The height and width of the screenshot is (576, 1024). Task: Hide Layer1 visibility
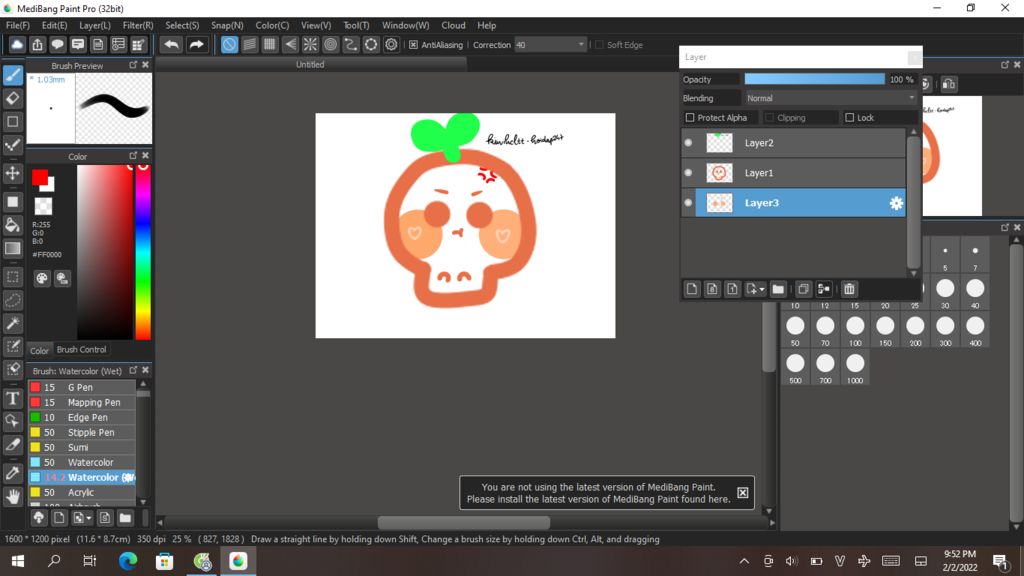688,172
